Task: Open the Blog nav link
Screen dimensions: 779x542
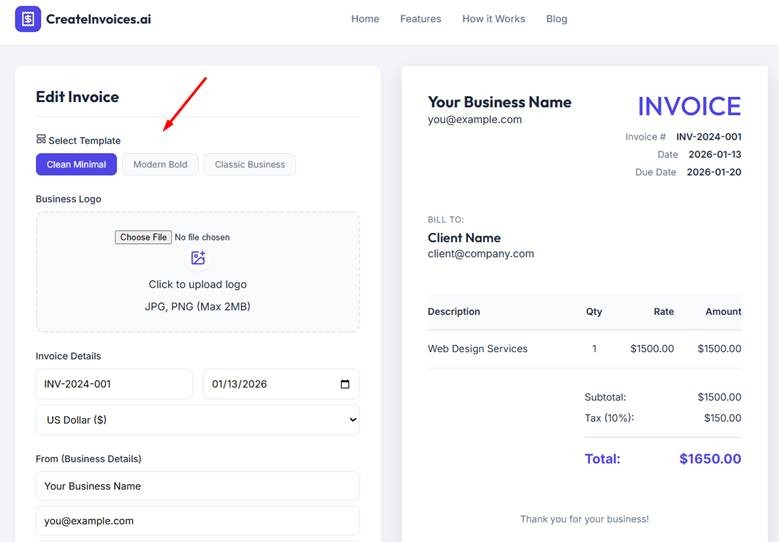Action: point(556,19)
